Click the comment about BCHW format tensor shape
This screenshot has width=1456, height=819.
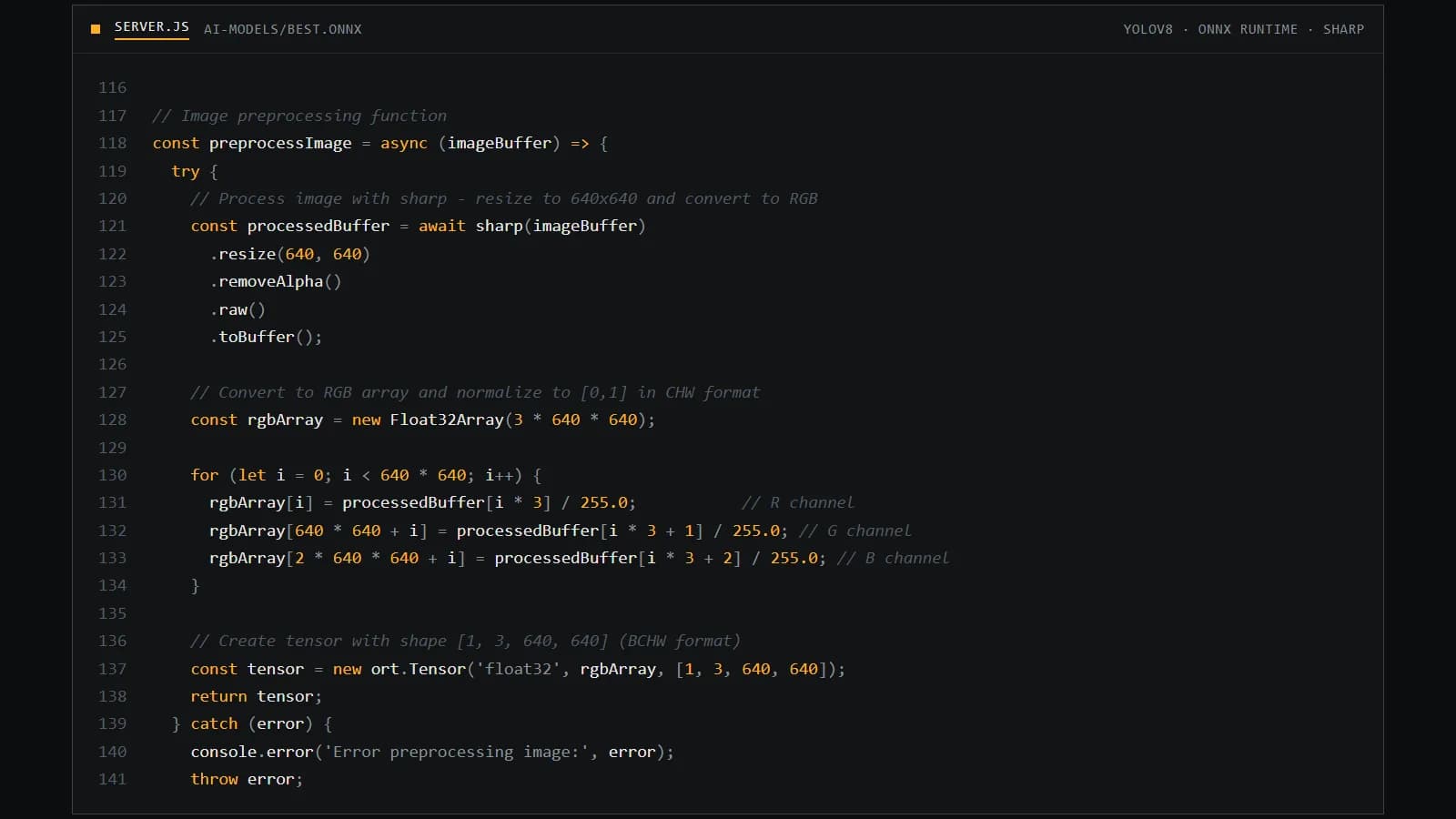[465, 641]
